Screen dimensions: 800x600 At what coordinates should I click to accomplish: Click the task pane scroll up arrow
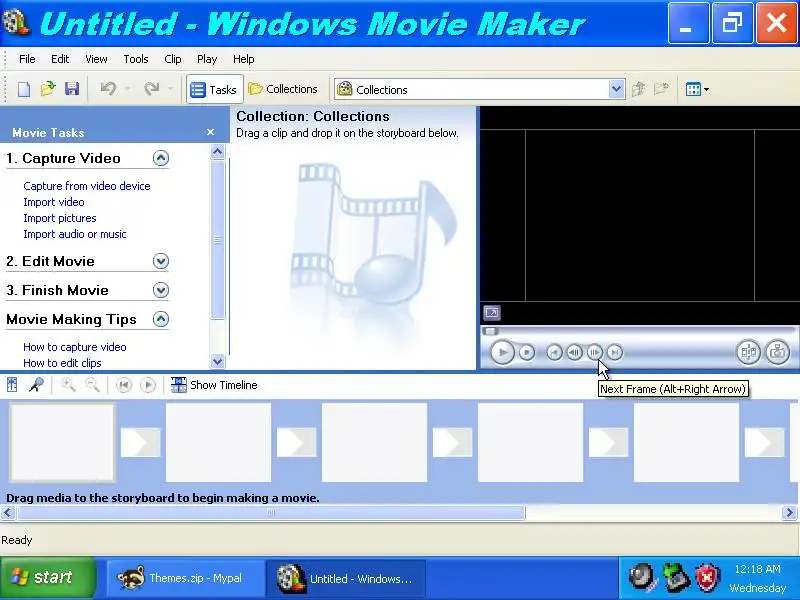point(217,152)
